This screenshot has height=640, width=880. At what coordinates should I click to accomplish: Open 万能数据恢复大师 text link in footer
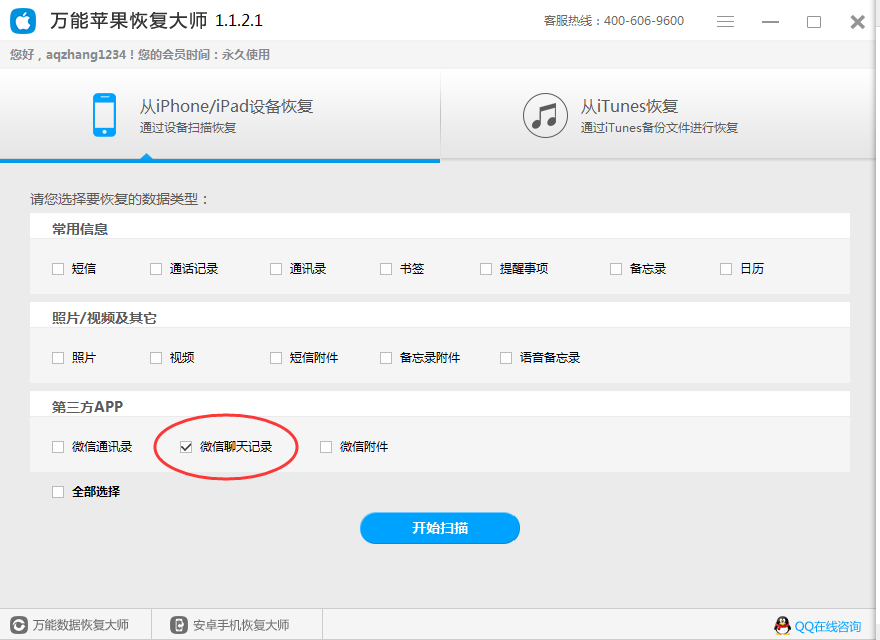pos(81,625)
